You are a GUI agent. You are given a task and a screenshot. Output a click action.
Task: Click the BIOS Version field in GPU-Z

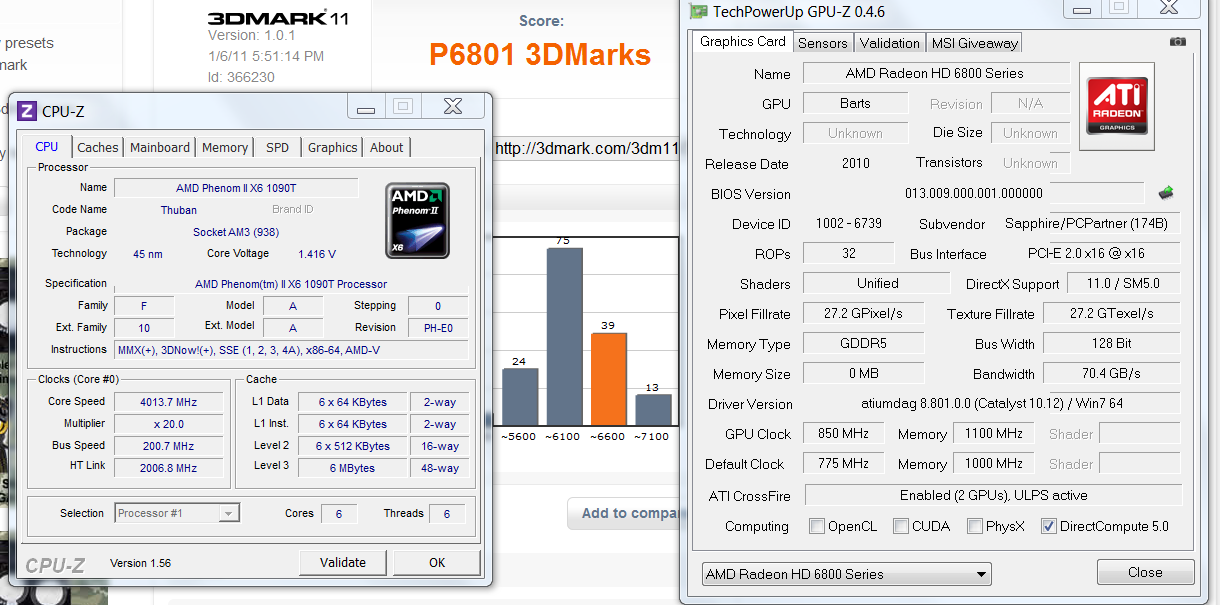click(x=974, y=193)
